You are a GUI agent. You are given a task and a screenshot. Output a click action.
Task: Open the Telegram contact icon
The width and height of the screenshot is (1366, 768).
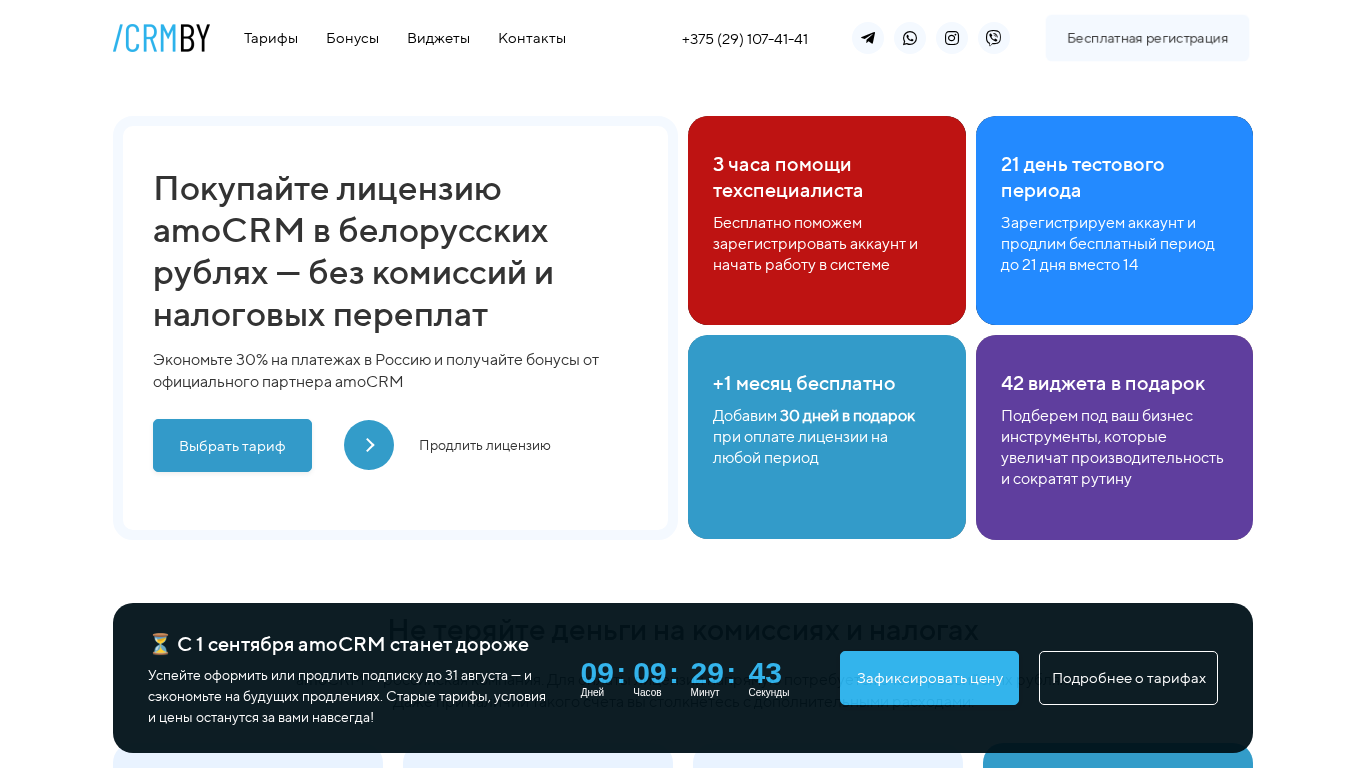tap(868, 38)
